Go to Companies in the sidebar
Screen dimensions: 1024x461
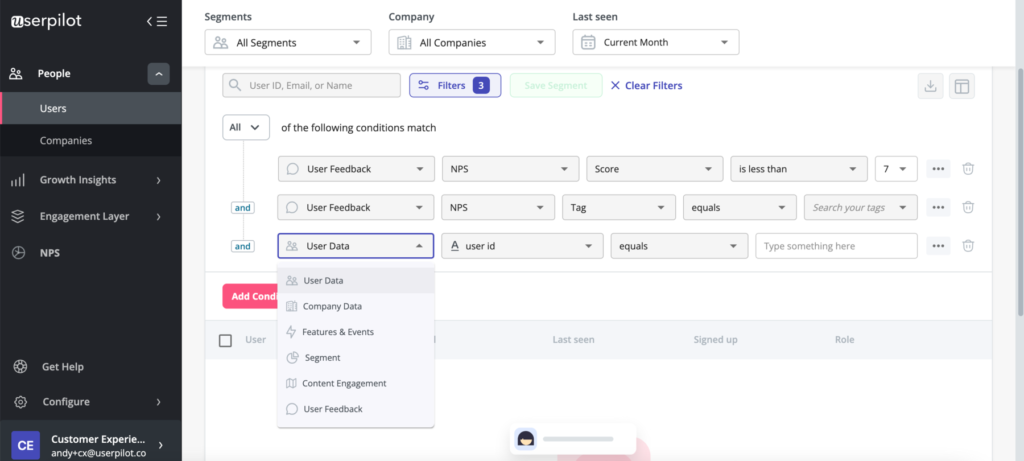66,141
